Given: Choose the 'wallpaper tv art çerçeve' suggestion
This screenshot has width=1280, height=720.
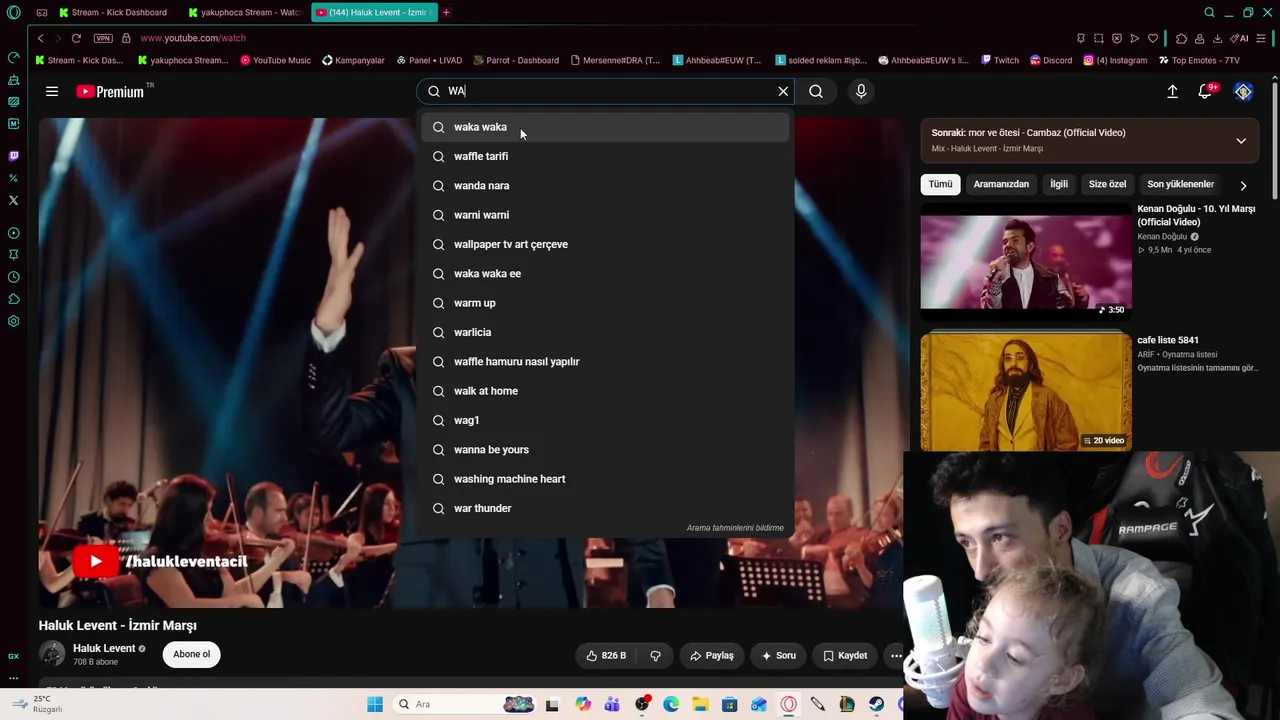Looking at the screenshot, I should pos(605,244).
